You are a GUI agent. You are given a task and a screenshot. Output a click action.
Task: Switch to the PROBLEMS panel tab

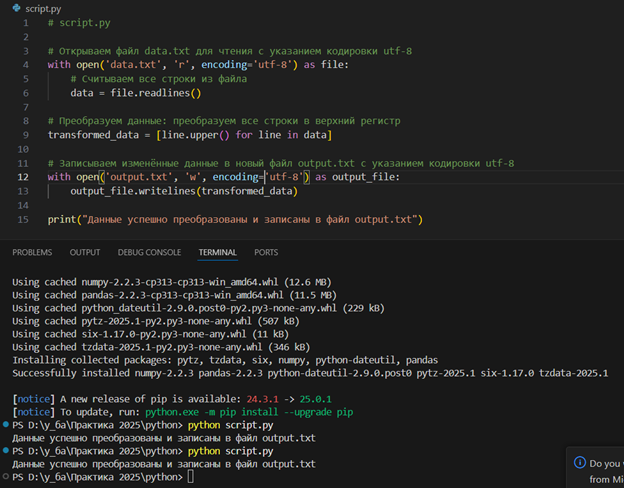pos(32,252)
